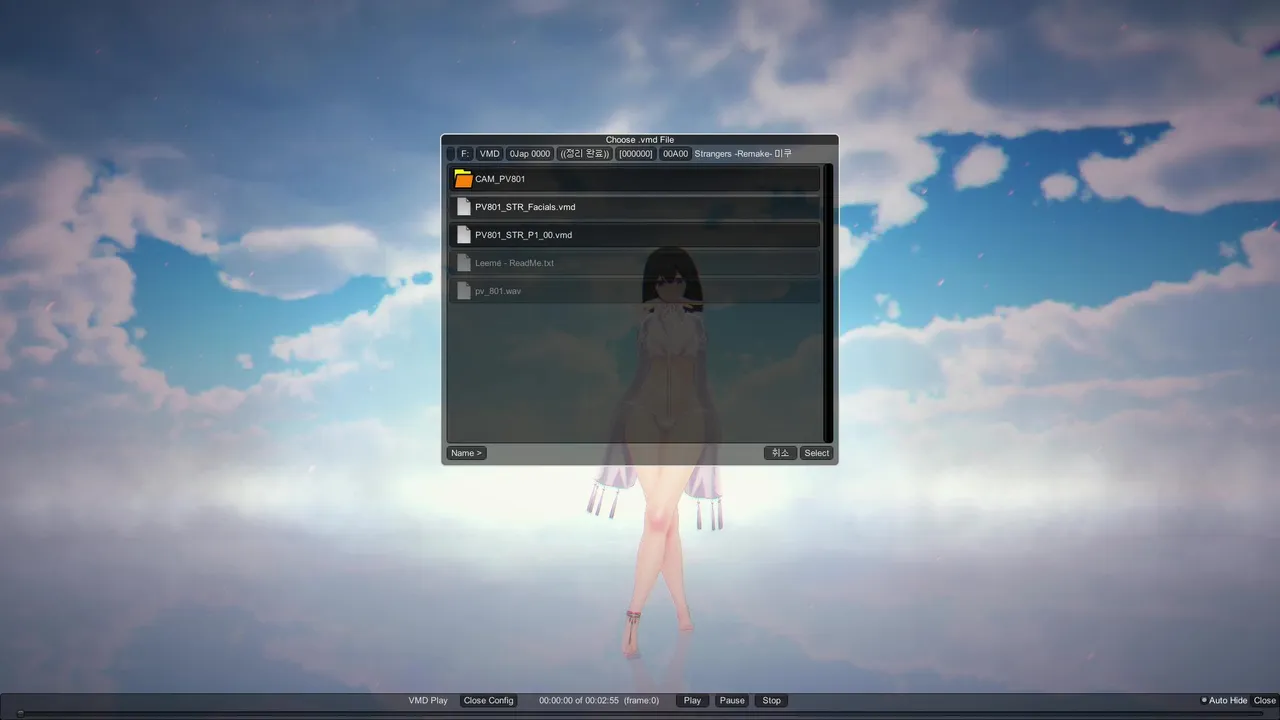The height and width of the screenshot is (720, 1280).
Task: Click the pv_801.wav file name
Action: [498, 291]
